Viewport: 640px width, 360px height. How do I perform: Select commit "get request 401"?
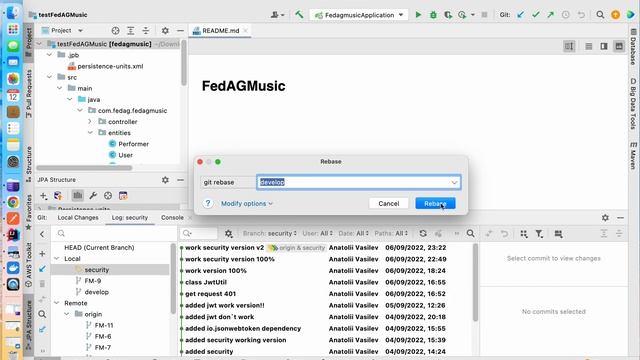click(211, 294)
